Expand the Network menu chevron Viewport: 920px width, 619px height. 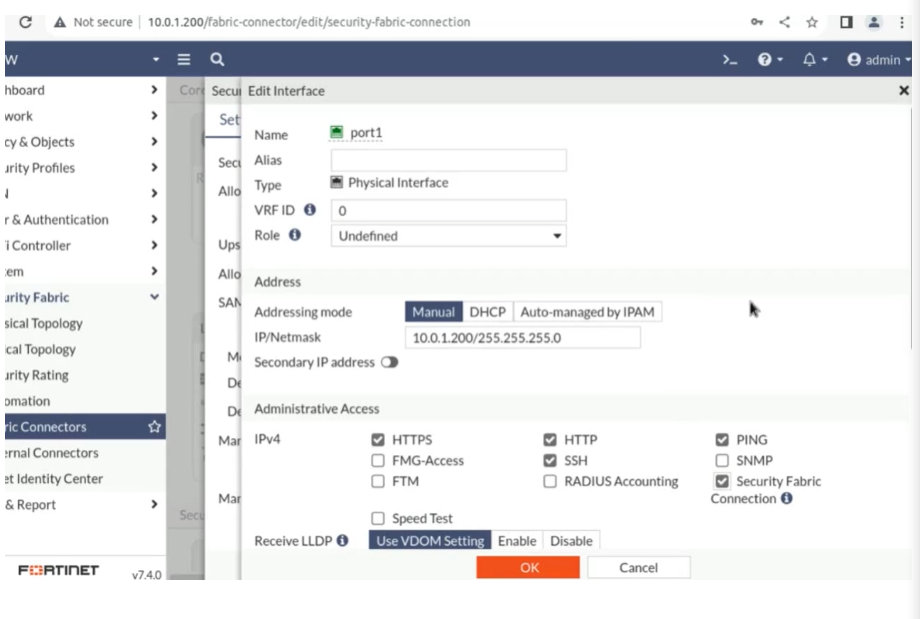(154, 116)
